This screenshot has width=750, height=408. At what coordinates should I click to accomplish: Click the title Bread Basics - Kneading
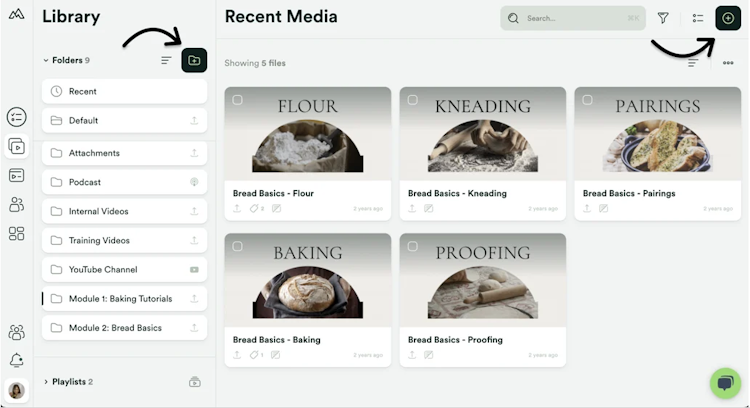[457, 193]
